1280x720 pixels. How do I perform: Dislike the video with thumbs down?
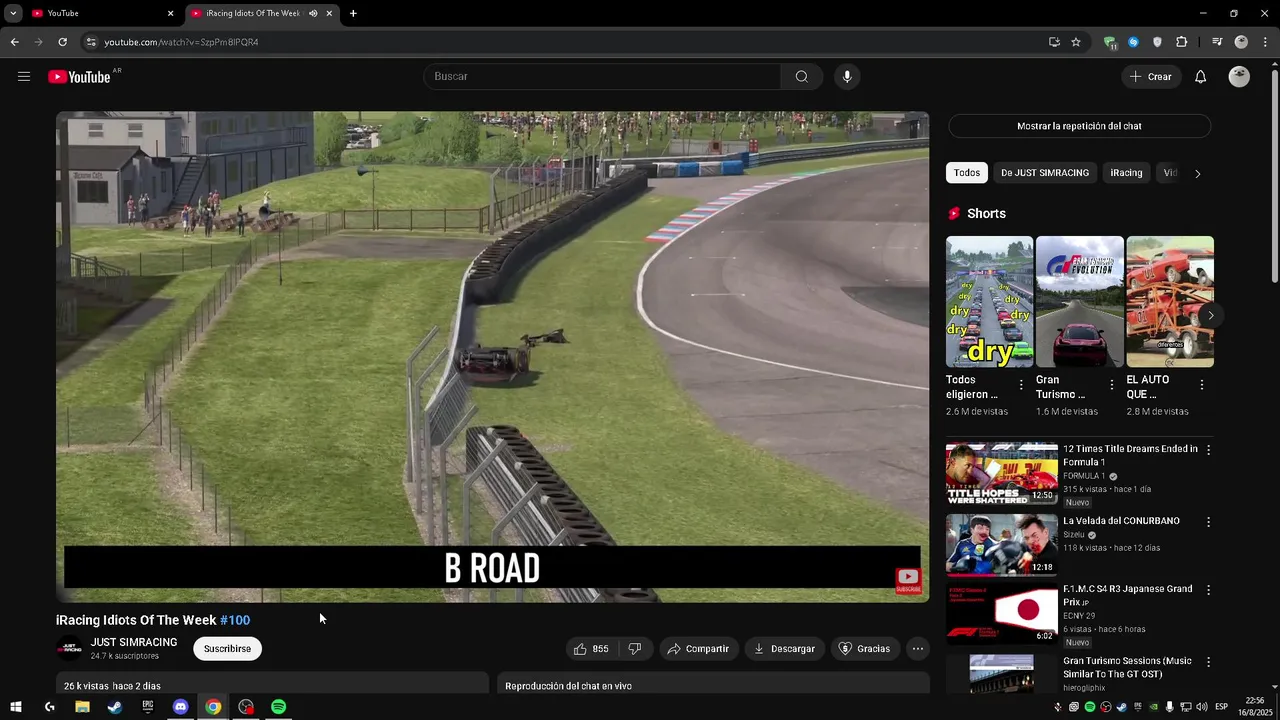pyautogui.click(x=635, y=649)
